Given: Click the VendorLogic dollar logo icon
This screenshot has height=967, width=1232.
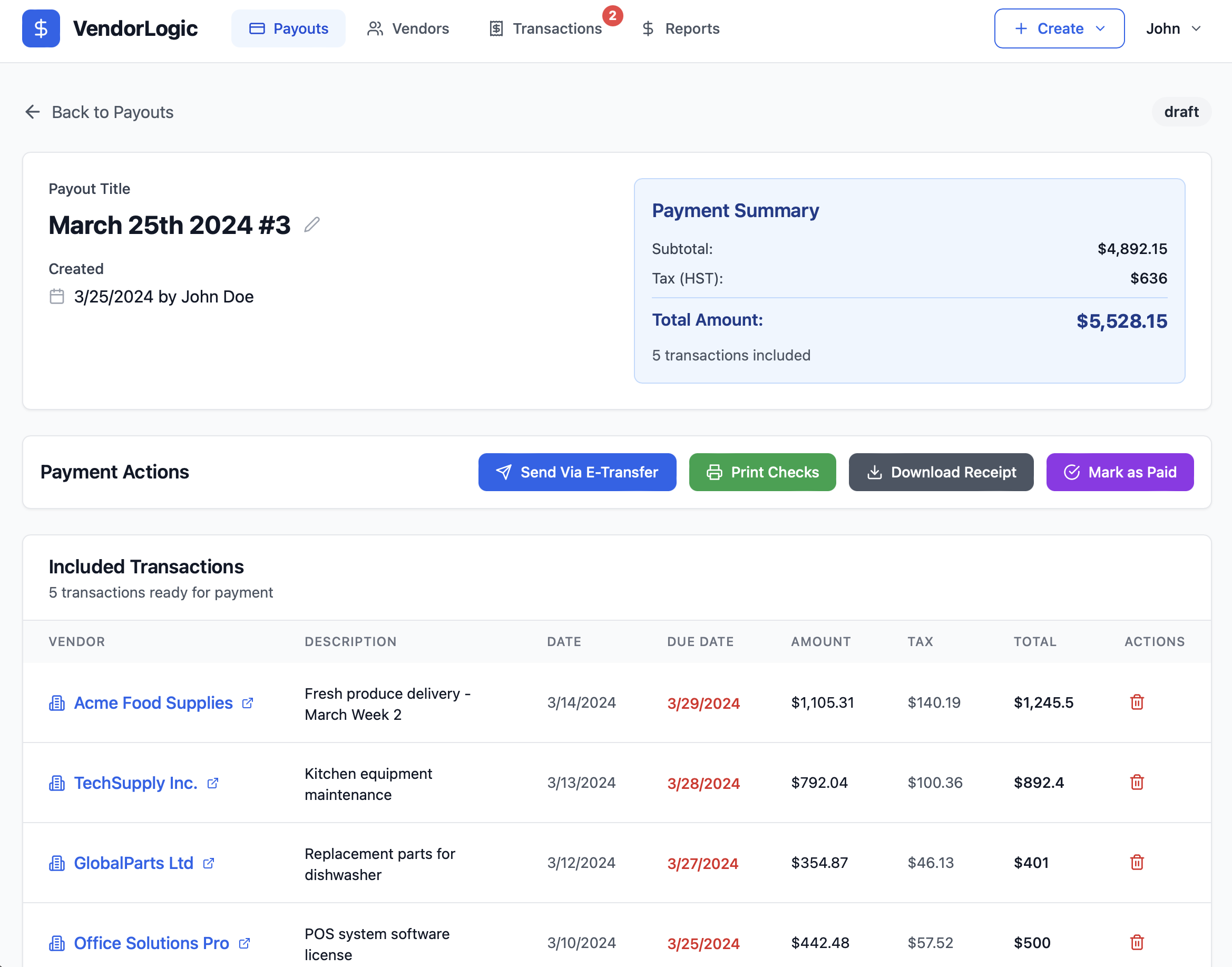Looking at the screenshot, I should (x=40, y=28).
